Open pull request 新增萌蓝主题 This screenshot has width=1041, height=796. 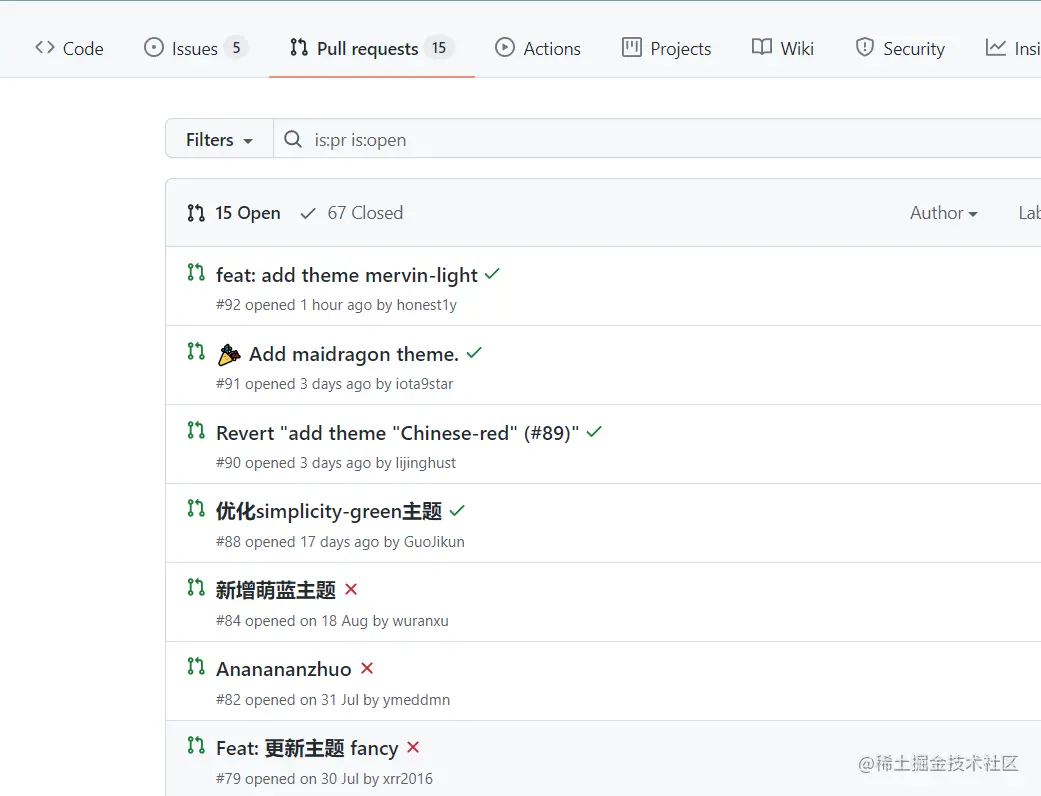(276, 590)
